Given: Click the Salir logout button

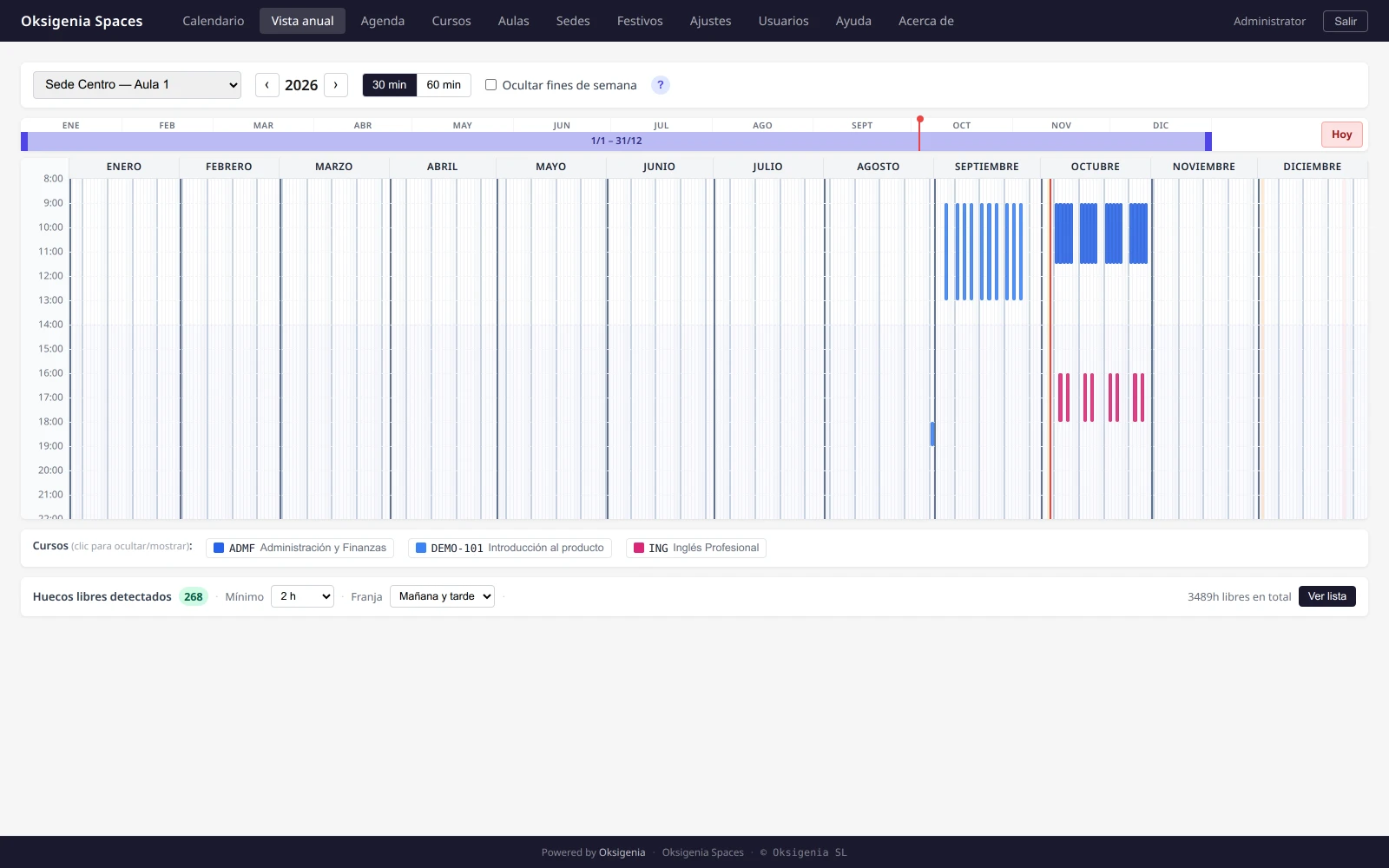Looking at the screenshot, I should [1346, 21].
